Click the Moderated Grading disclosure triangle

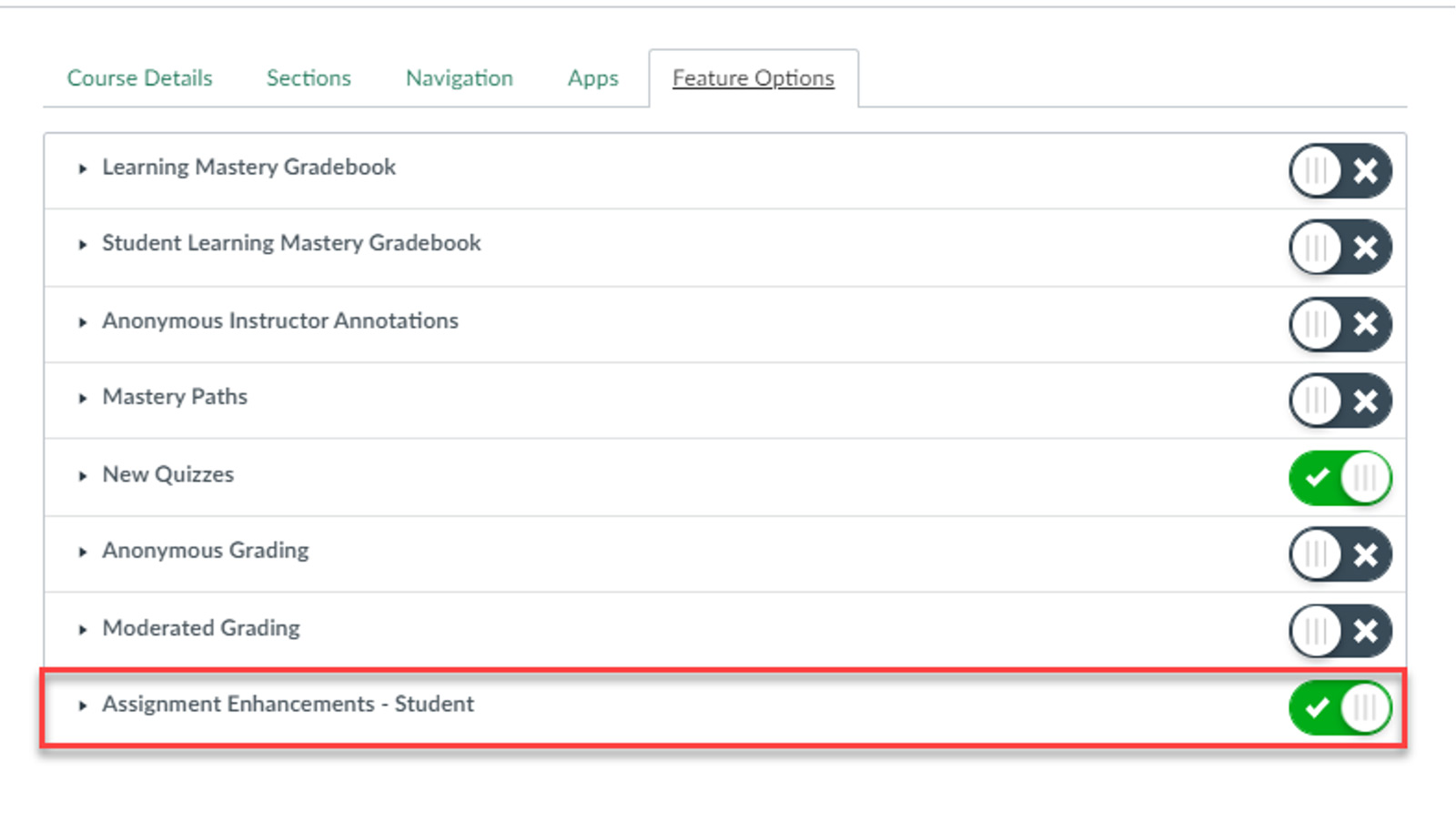point(83,630)
